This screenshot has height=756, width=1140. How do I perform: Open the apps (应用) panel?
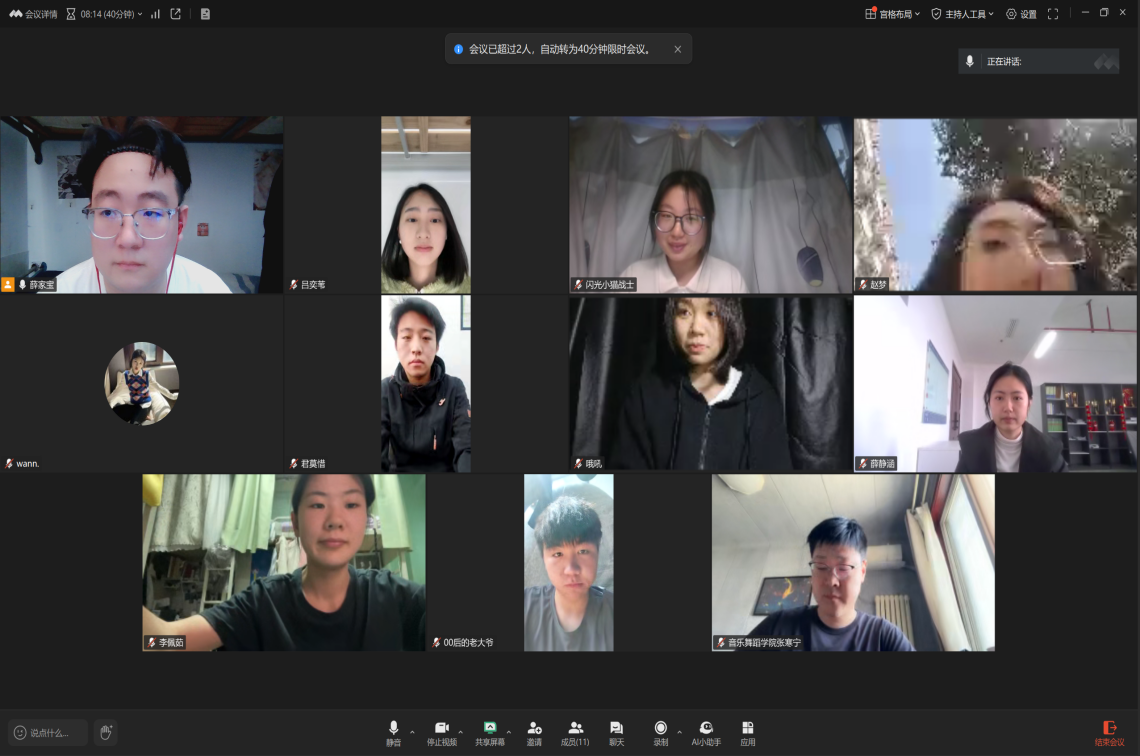tap(747, 732)
